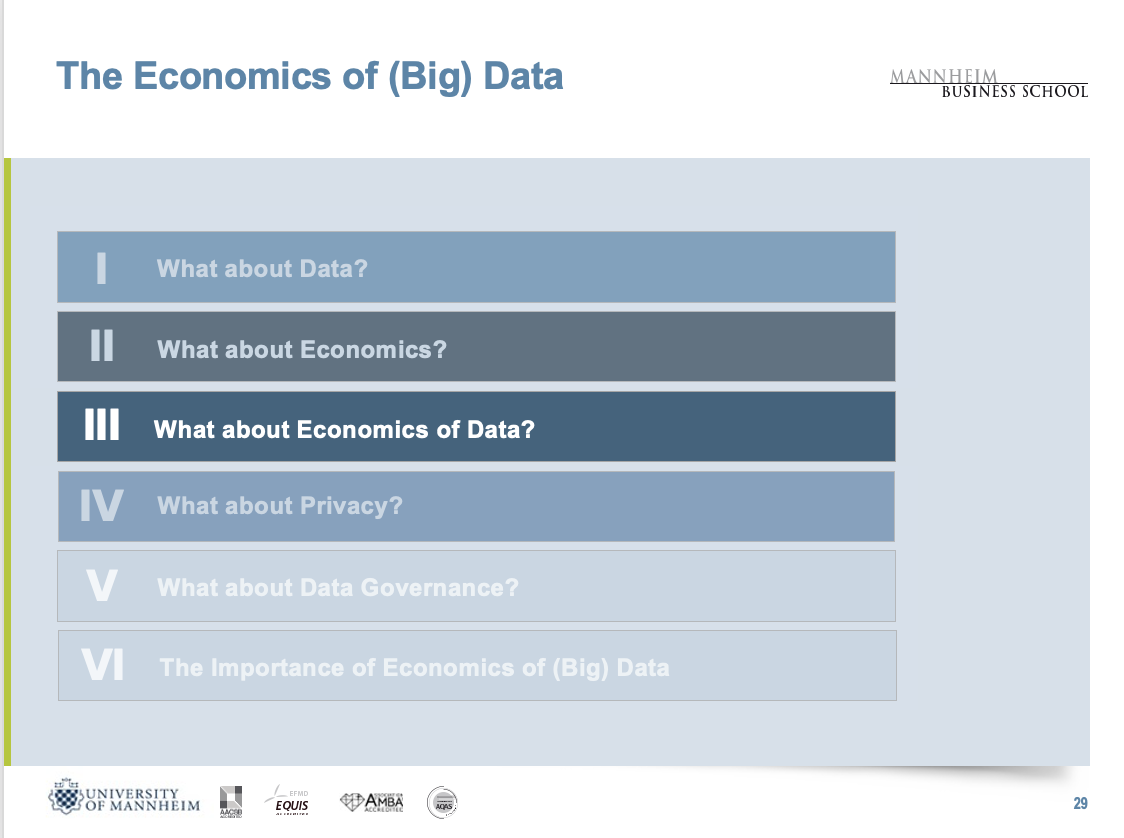Open 'What about Economics of Data?' section
This screenshot has width=1124, height=838.
(x=344, y=429)
